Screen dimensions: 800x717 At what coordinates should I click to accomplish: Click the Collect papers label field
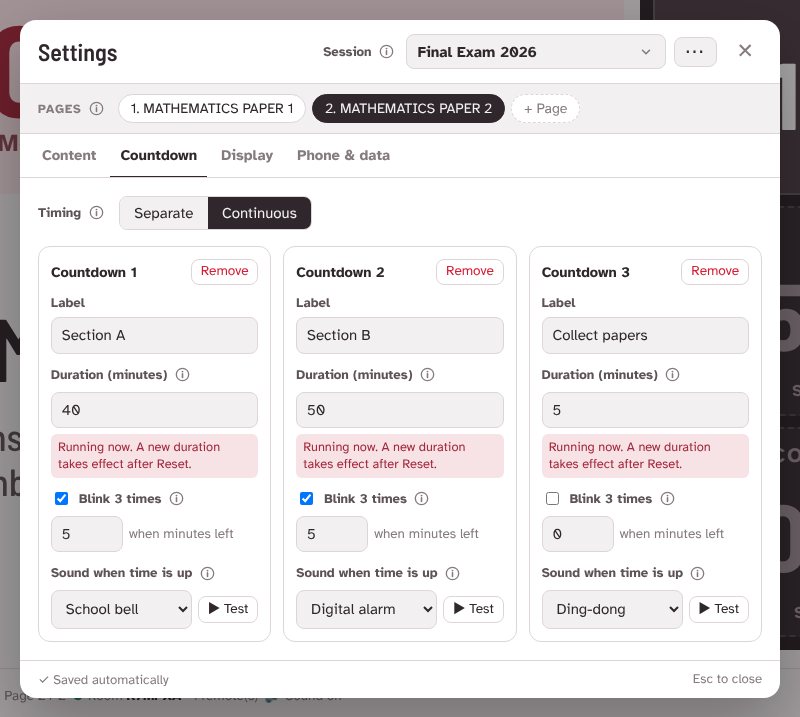click(x=645, y=335)
